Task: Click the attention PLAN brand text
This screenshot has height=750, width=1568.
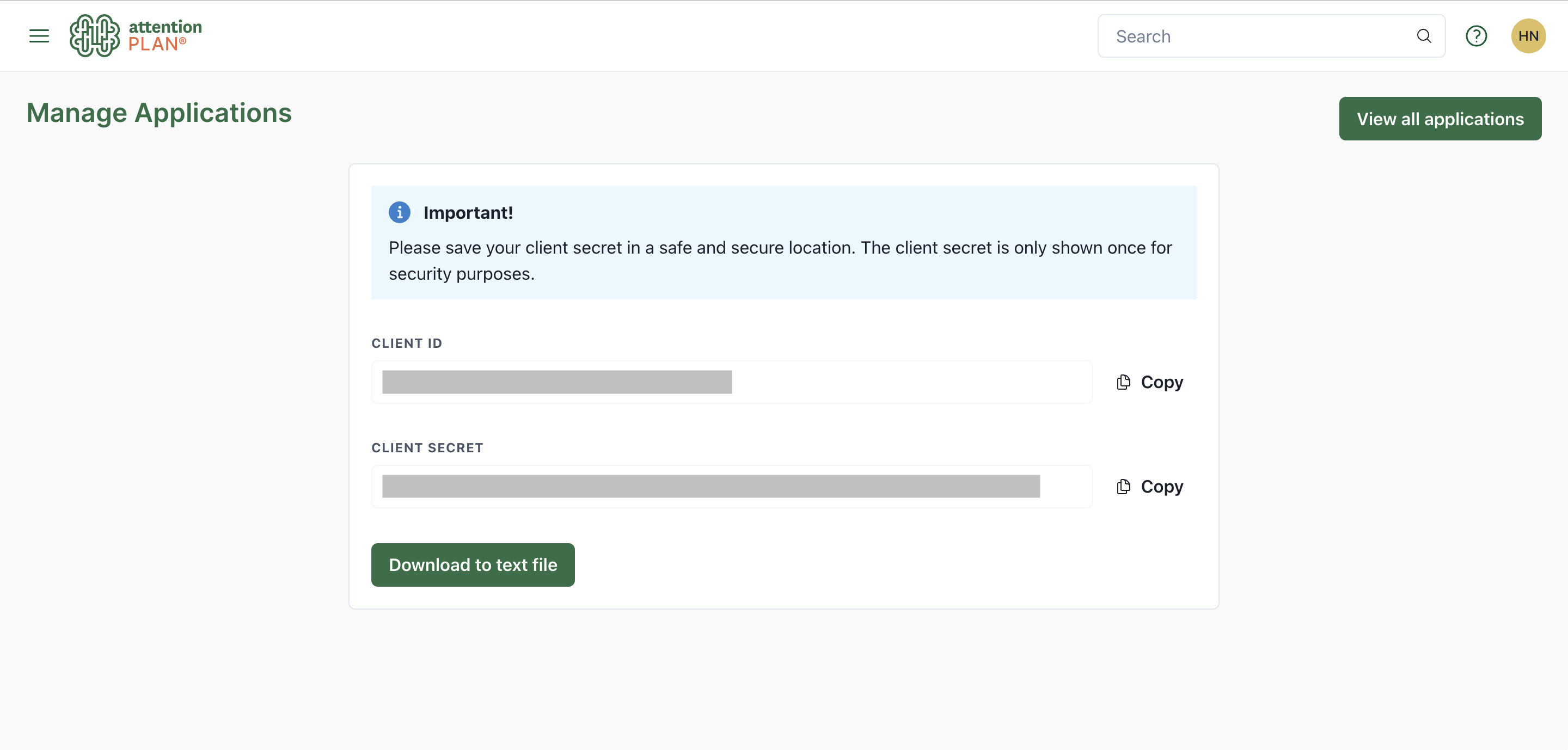Action: click(164, 35)
